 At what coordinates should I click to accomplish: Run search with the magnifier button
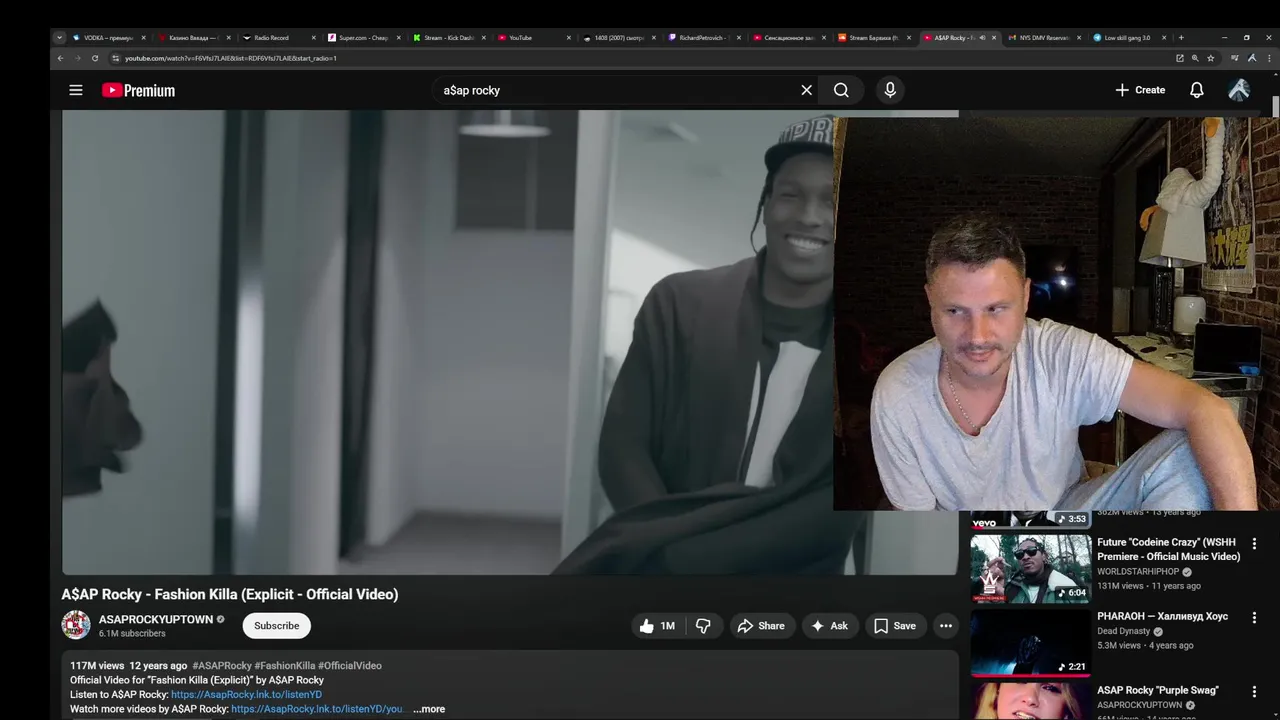pyautogui.click(x=841, y=90)
